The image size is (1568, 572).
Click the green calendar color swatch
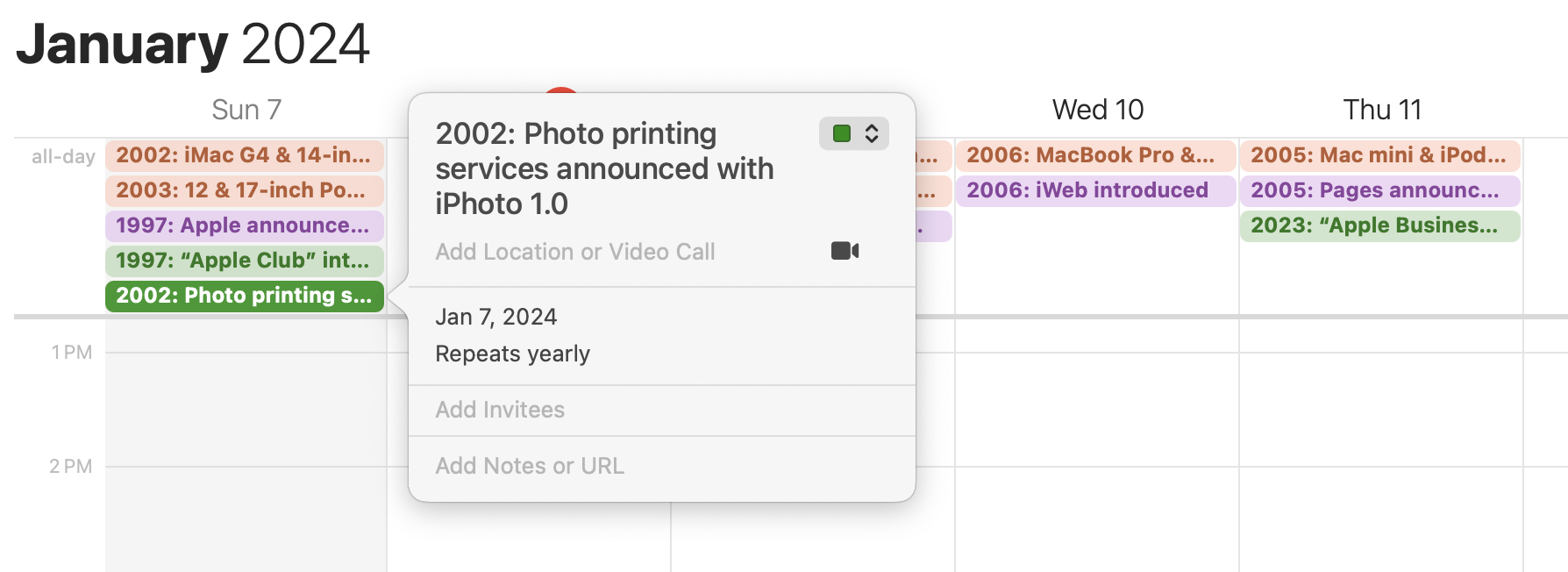click(x=841, y=133)
